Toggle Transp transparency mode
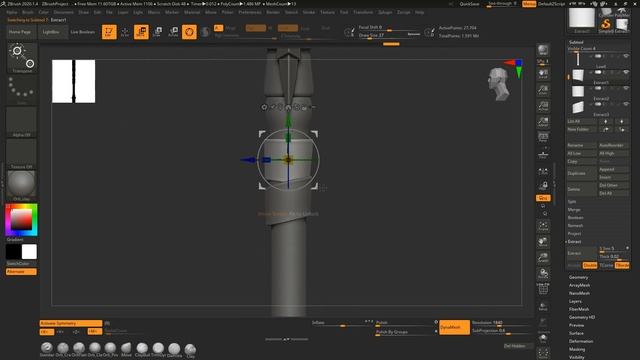640x360 pixels. tap(543, 306)
